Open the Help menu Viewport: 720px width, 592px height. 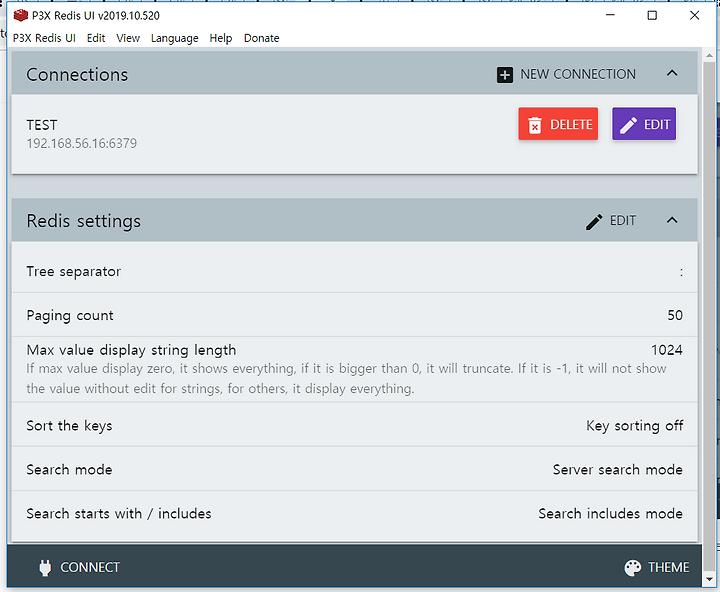[221, 38]
